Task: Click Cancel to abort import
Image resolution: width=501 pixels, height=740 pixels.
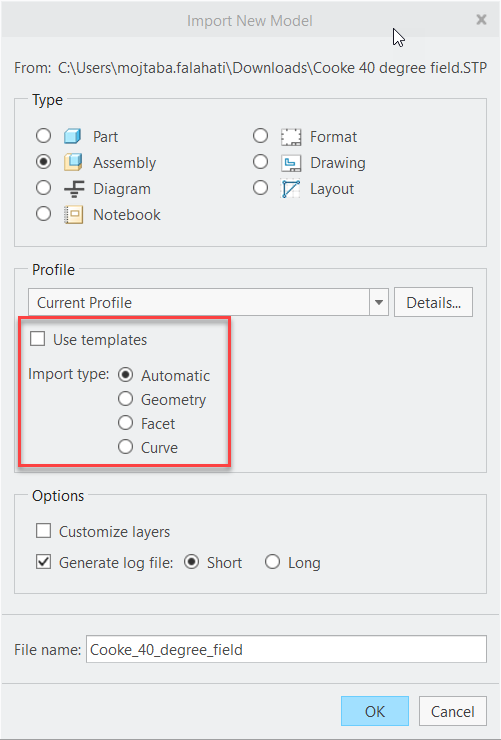Action: (x=452, y=711)
